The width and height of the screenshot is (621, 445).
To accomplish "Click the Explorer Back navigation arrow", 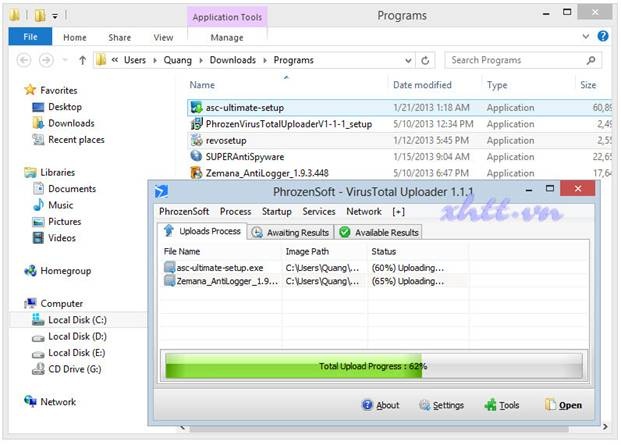I will (x=24, y=60).
